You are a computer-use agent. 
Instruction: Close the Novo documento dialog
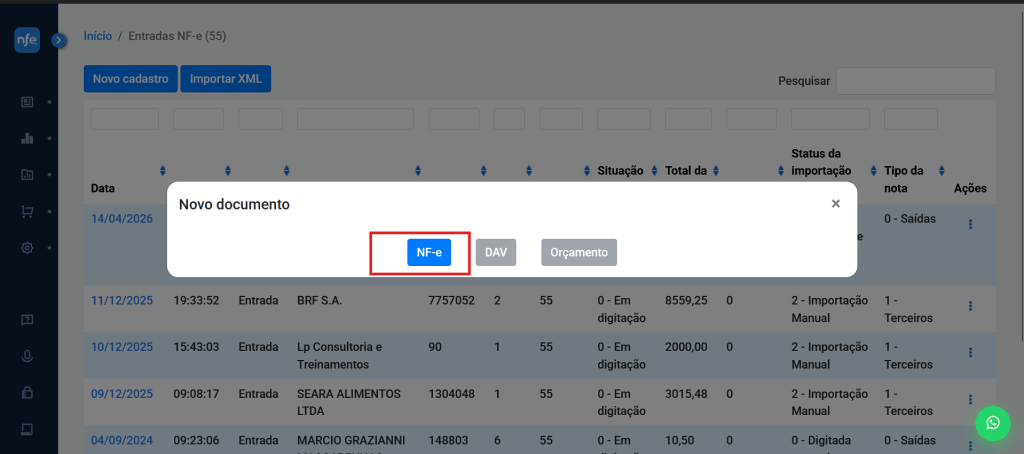pyautogui.click(x=835, y=204)
